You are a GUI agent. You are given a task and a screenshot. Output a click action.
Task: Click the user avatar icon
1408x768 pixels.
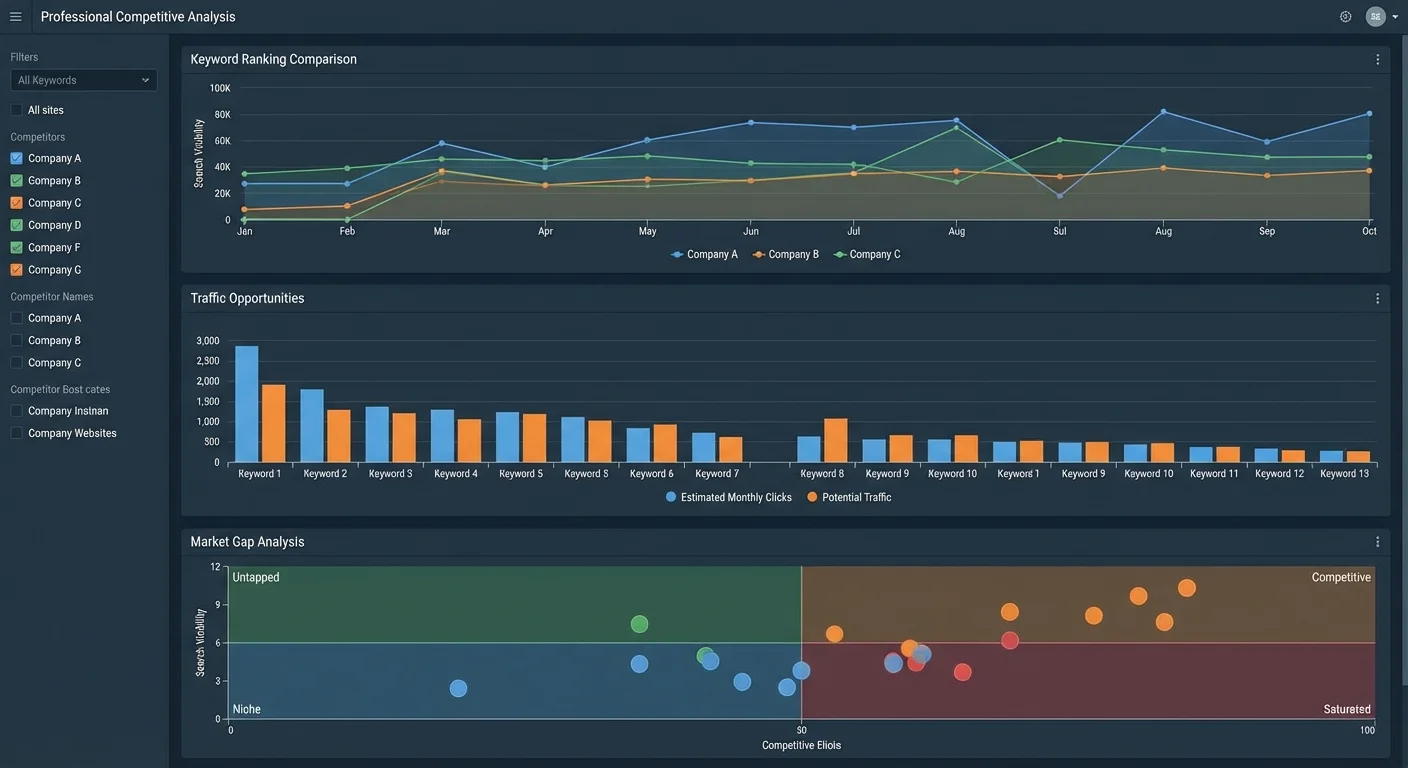1376,17
